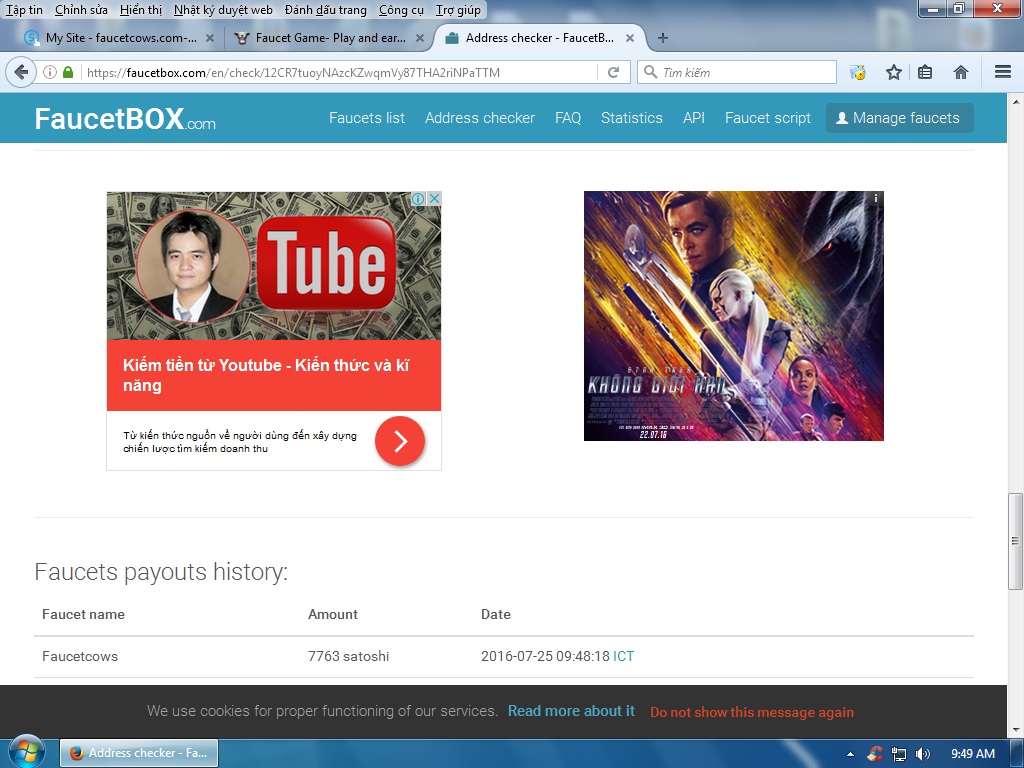Viewport: 1024px width, 768px height.
Task: Bookmark this page with the star icon
Action: pyautogui.click(x=893, y=72)
